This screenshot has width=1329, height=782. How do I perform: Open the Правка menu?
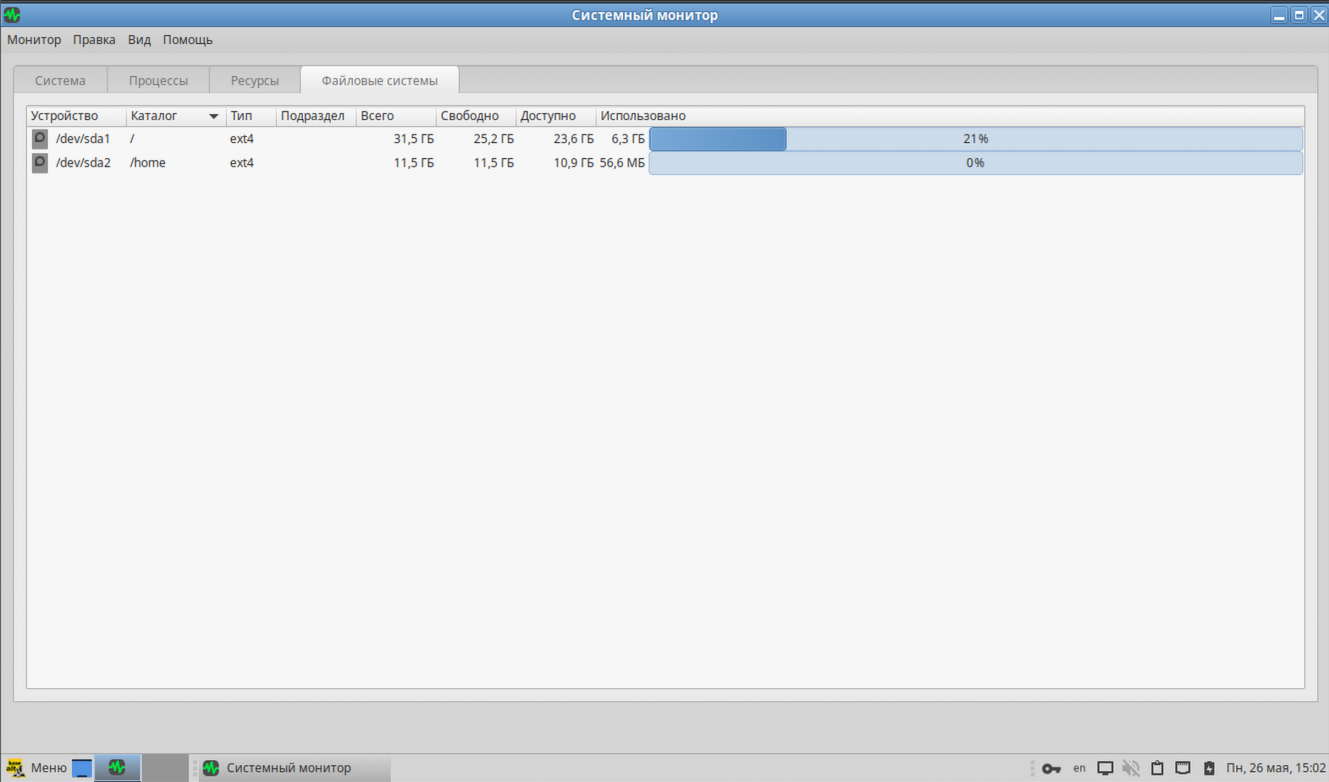94,40
